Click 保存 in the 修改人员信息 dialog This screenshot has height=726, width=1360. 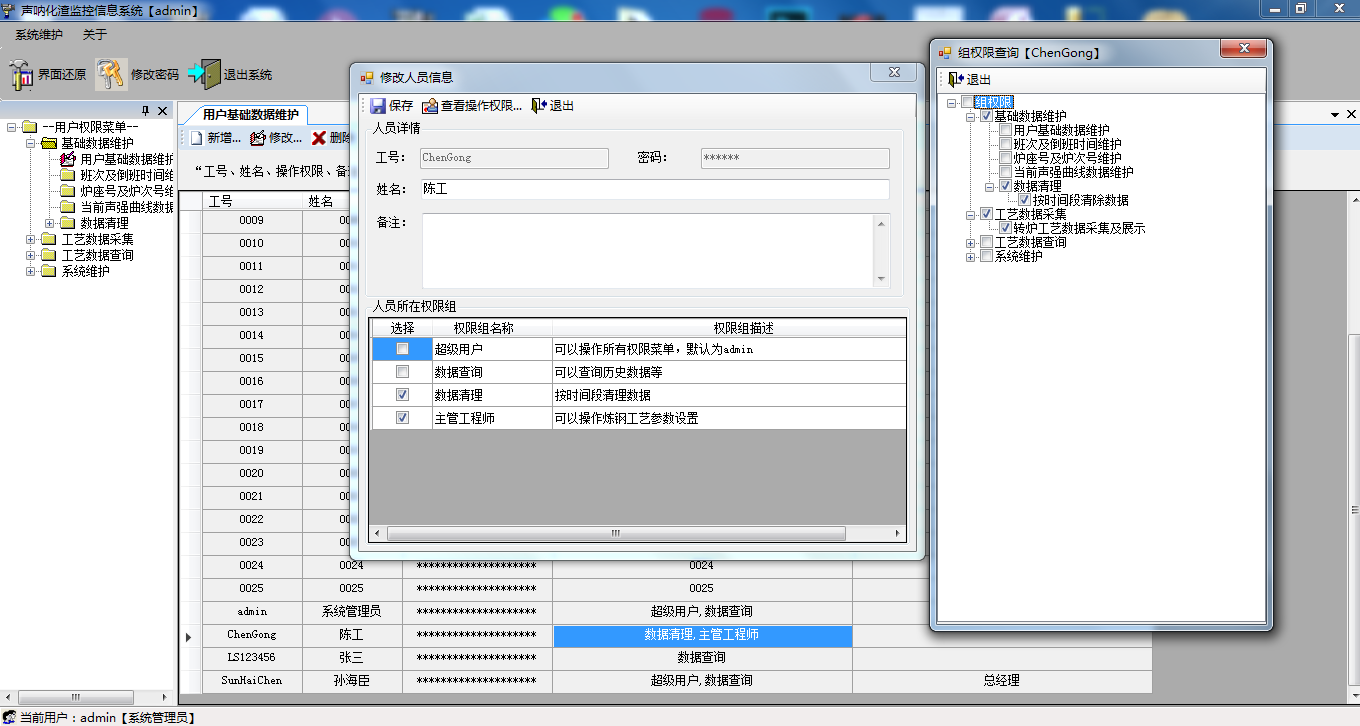click(x=391, y=106)
